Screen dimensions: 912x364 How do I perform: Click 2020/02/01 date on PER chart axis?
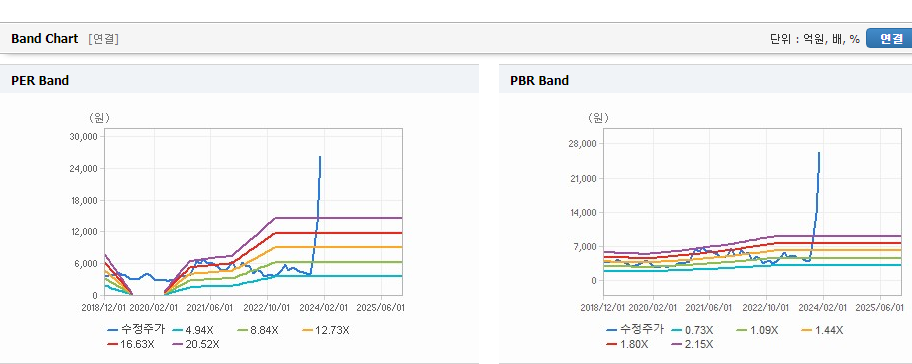pos(154,307)
